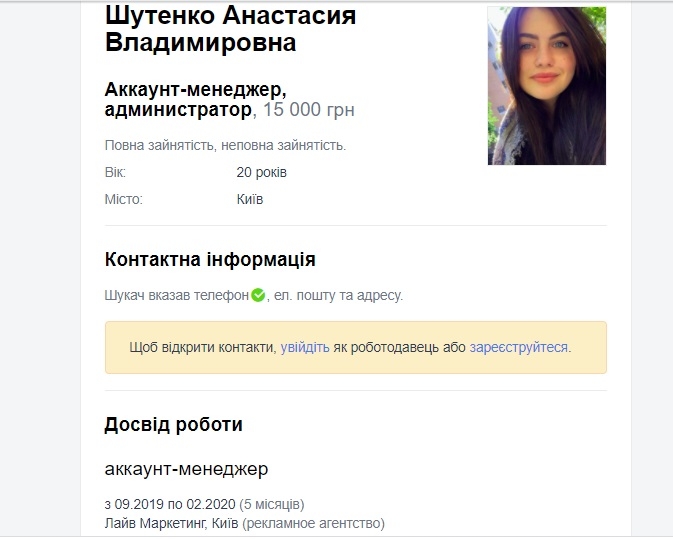Click the "Повна зайнятість, неповна зайнятість" line
The image size is (673, 539).
[x=225, y=146]
